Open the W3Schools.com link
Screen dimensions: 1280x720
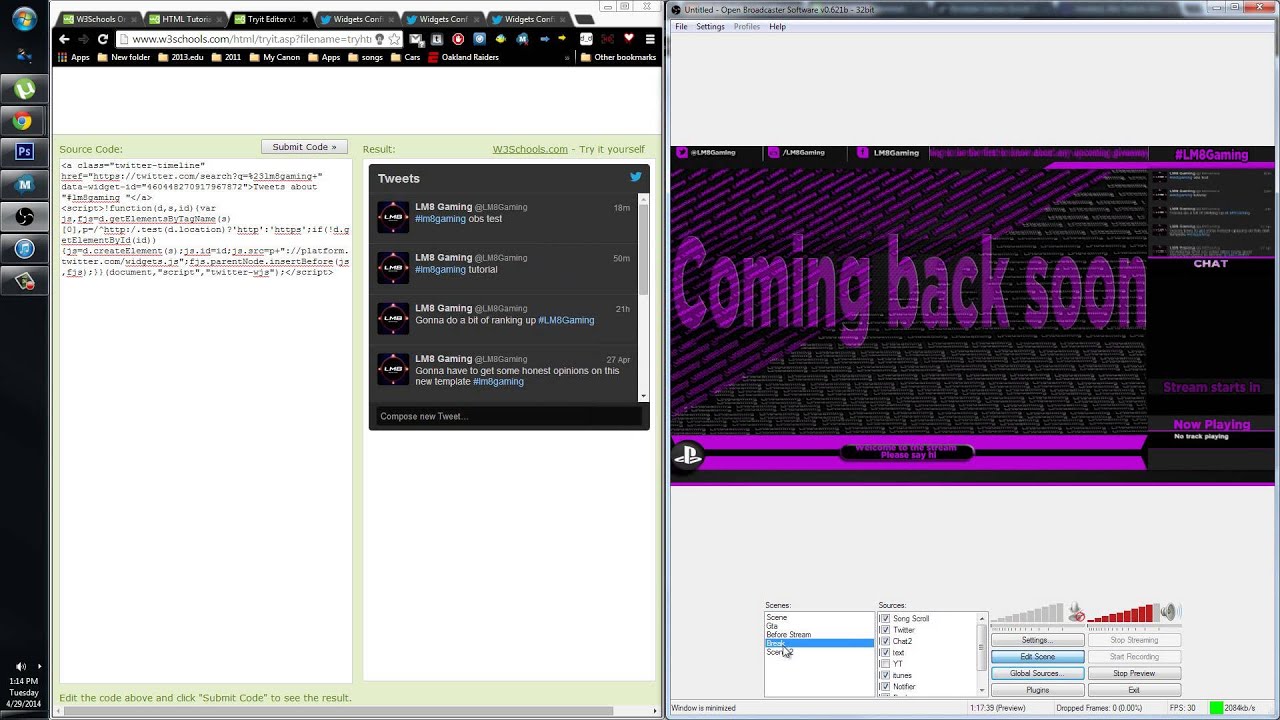[530, 149]
